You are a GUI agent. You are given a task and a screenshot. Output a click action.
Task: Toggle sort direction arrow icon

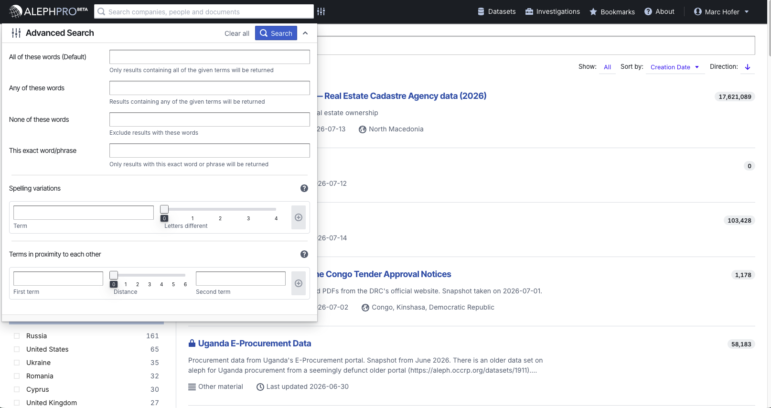747,67
